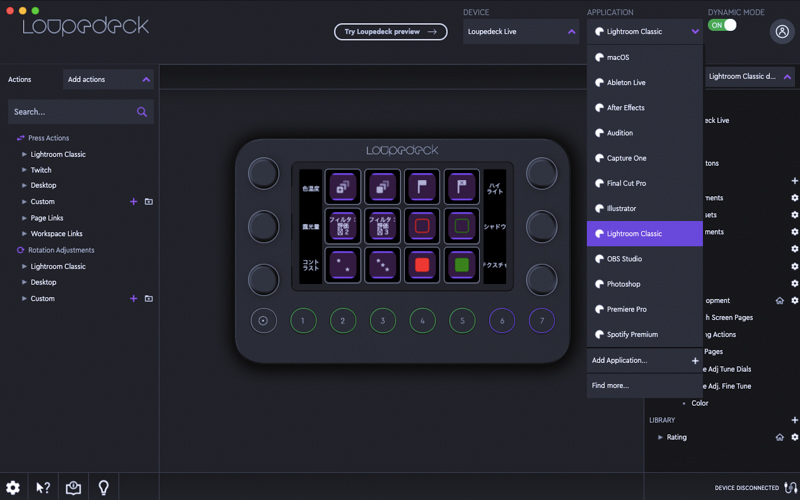The image size is (800, 500).
Task: Select the Rotation Adjustments heading
Action: coord(61,251)
